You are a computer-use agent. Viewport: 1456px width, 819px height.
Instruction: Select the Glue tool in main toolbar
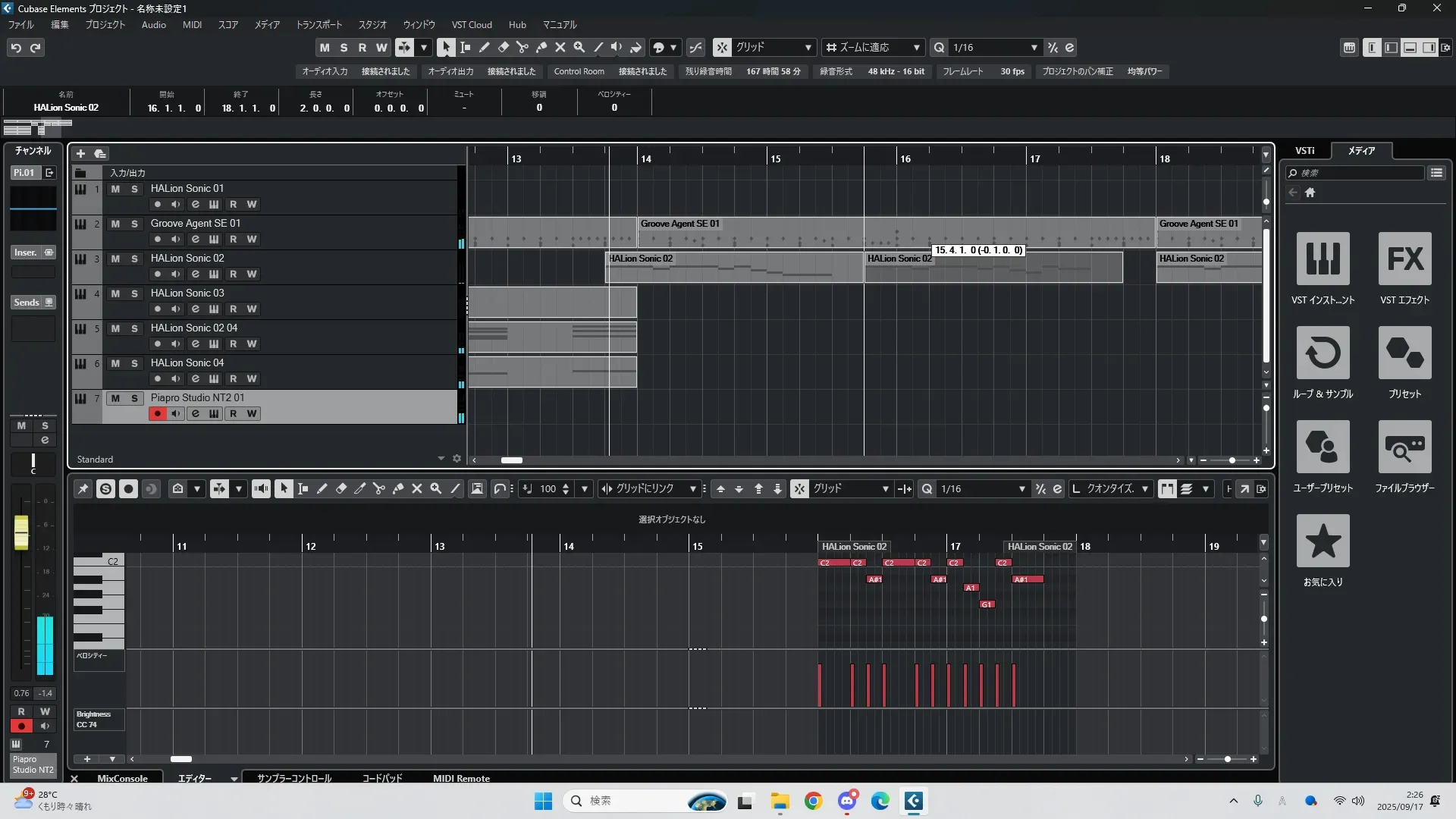coord(541,47)
